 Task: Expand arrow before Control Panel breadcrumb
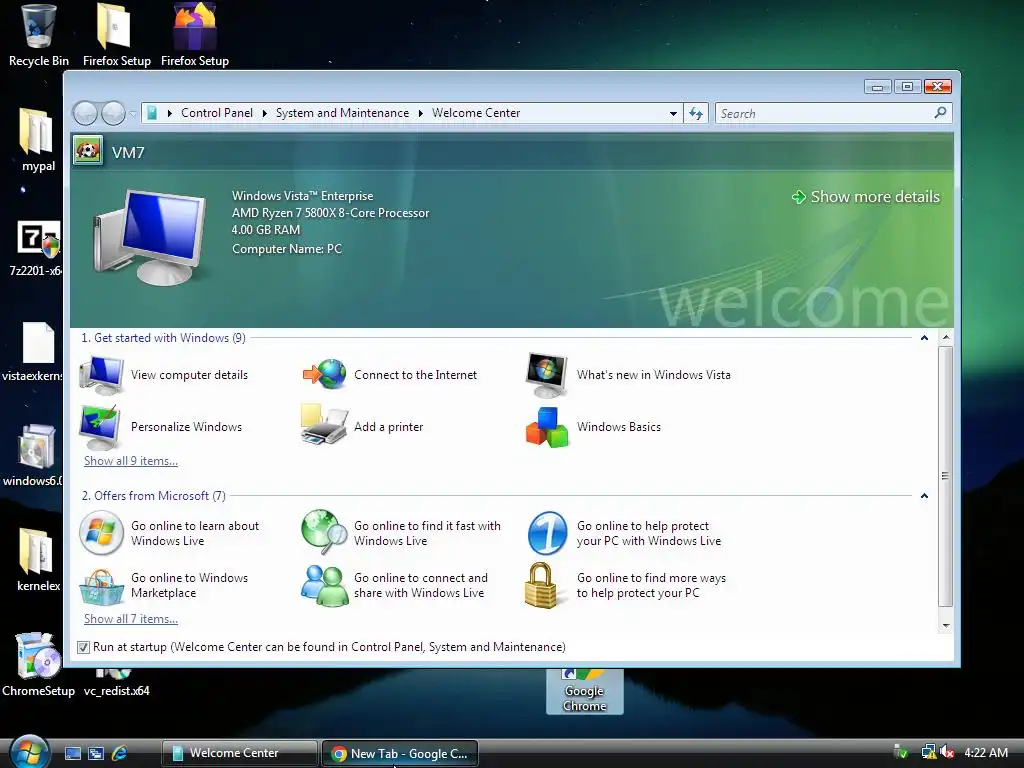click(x=170, y=113)
